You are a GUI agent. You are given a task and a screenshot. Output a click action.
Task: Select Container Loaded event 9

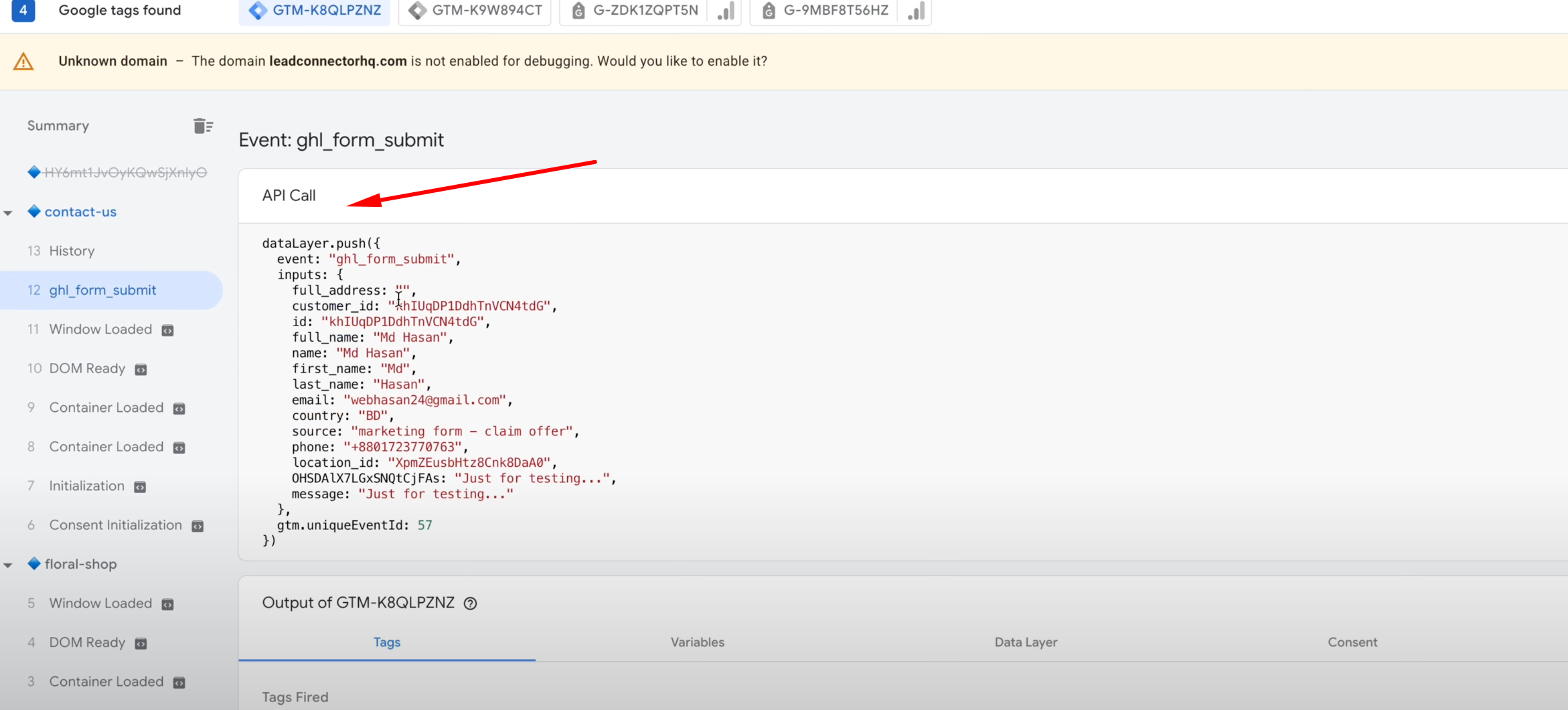click(106, 407)
